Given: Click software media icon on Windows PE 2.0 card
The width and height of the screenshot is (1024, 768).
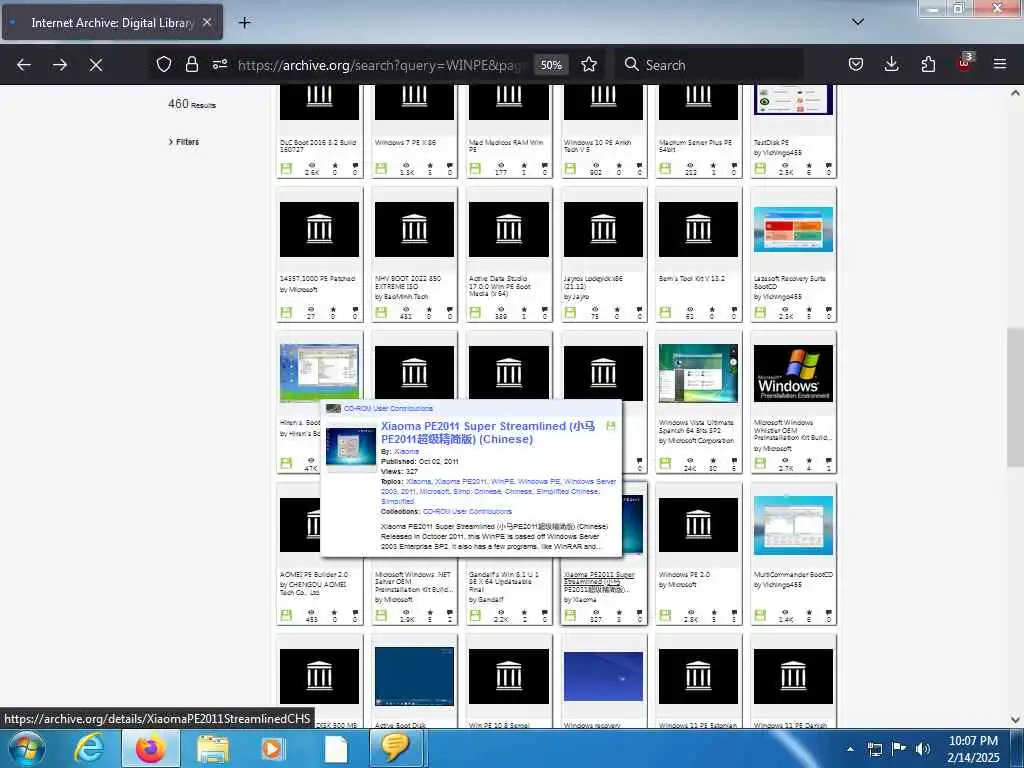Looking at the screenshot, I should 665,615.
